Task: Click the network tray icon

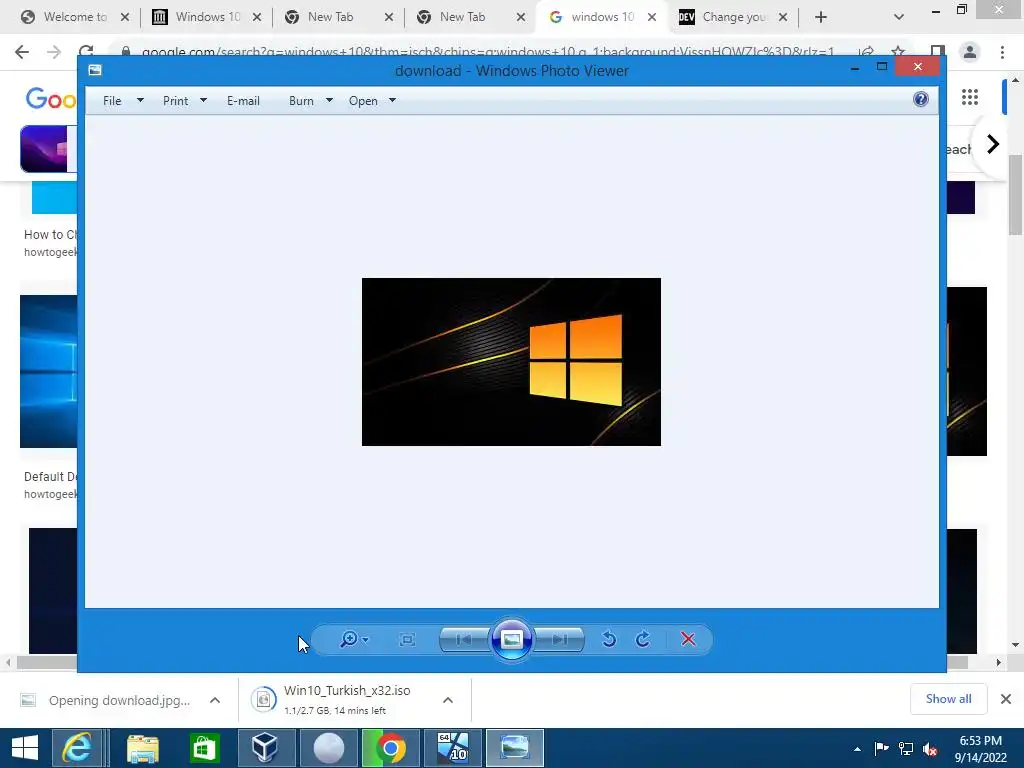Action: click(x=906, y=749)
